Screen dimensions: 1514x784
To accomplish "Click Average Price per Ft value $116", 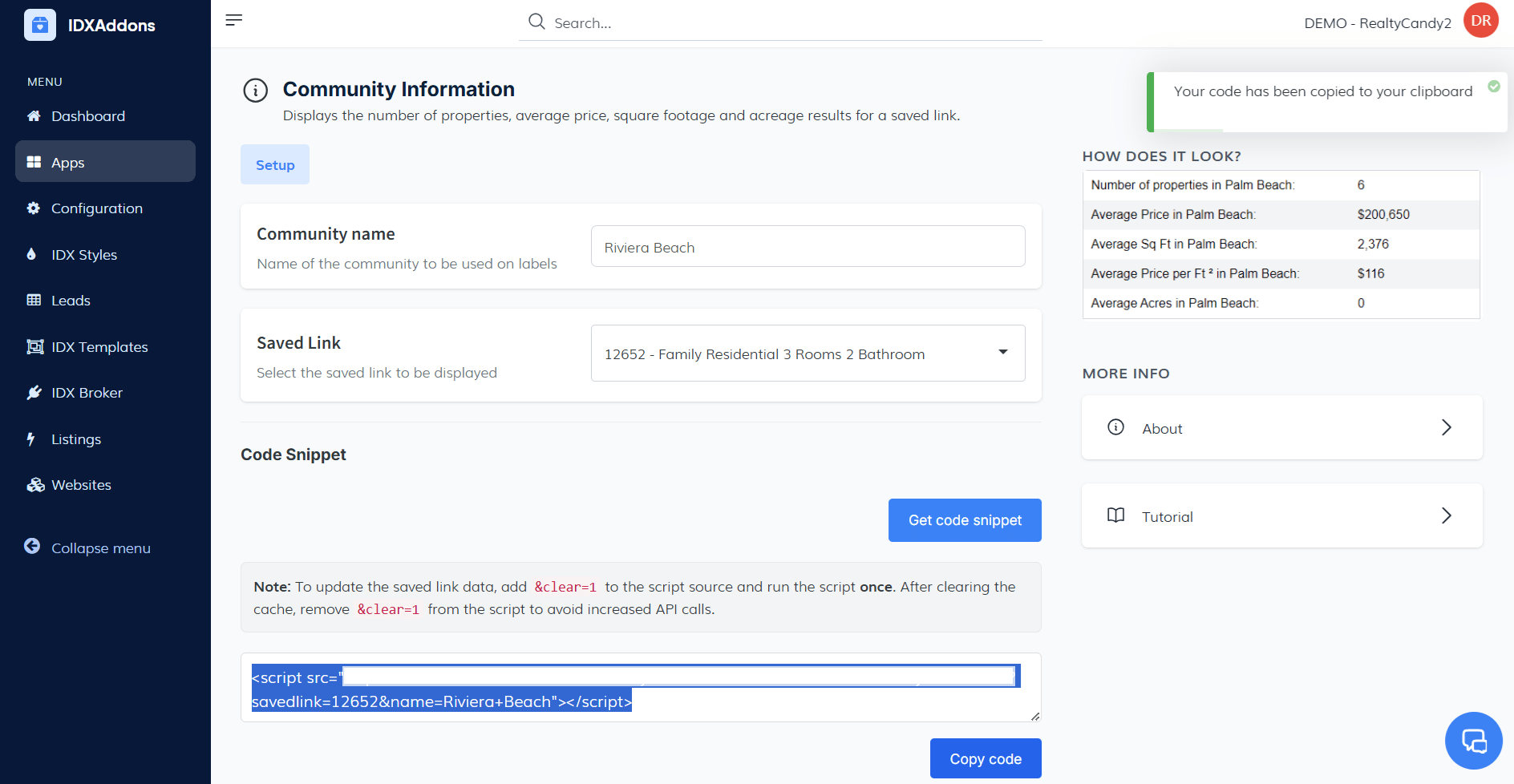I will point(1370,273).
